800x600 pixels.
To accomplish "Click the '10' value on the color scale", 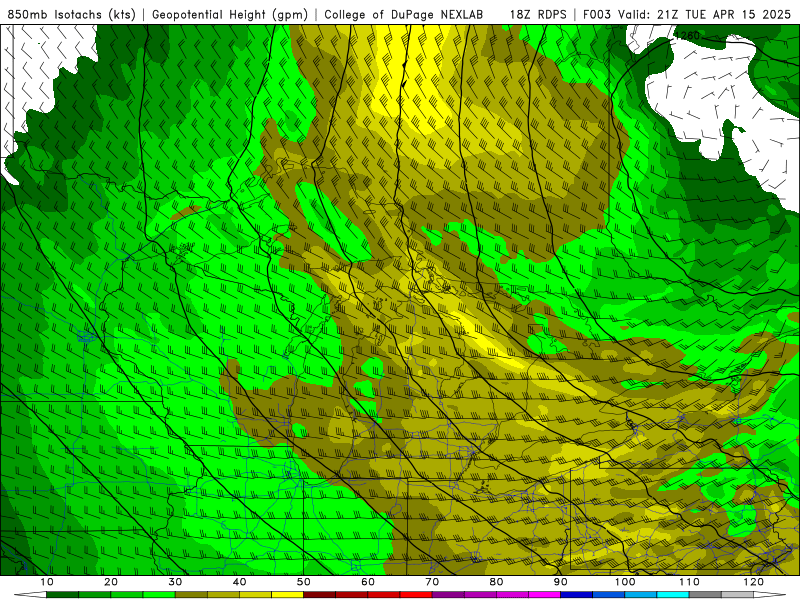I will [46, 582].
